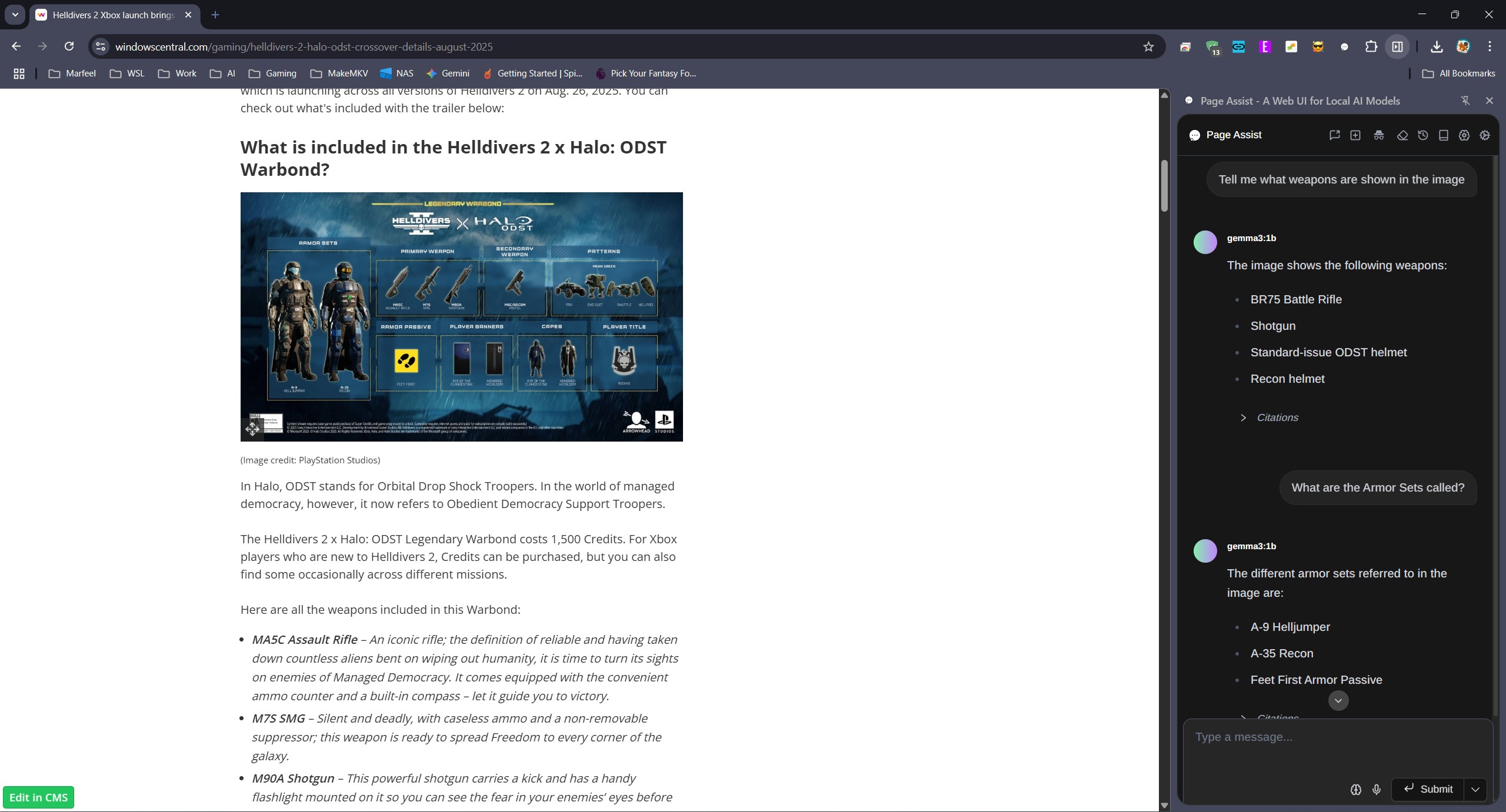The height and width of the screenshot is (812, 1506).
Task: Open Getting Started Spi... bookmark
Action: click(x=532, y=73)
